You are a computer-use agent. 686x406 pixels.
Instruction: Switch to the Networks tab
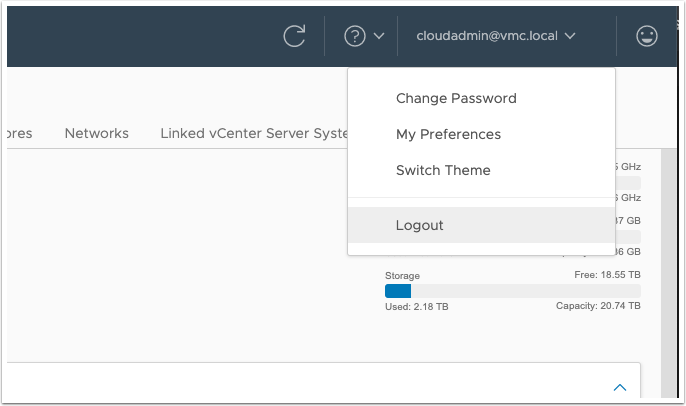point(96,133)
